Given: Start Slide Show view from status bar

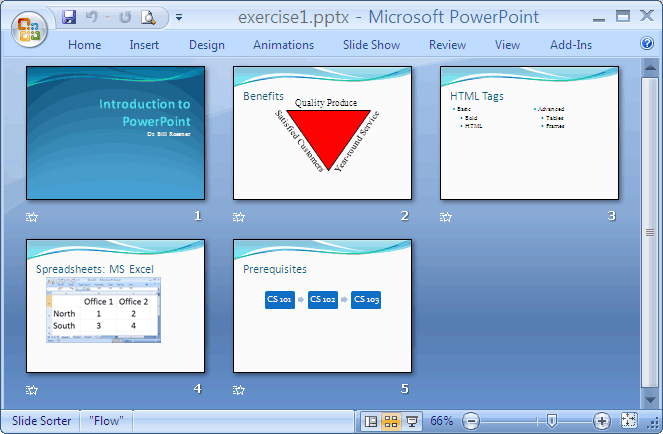Looking at the screenshot, I should [x=412, y=421].
